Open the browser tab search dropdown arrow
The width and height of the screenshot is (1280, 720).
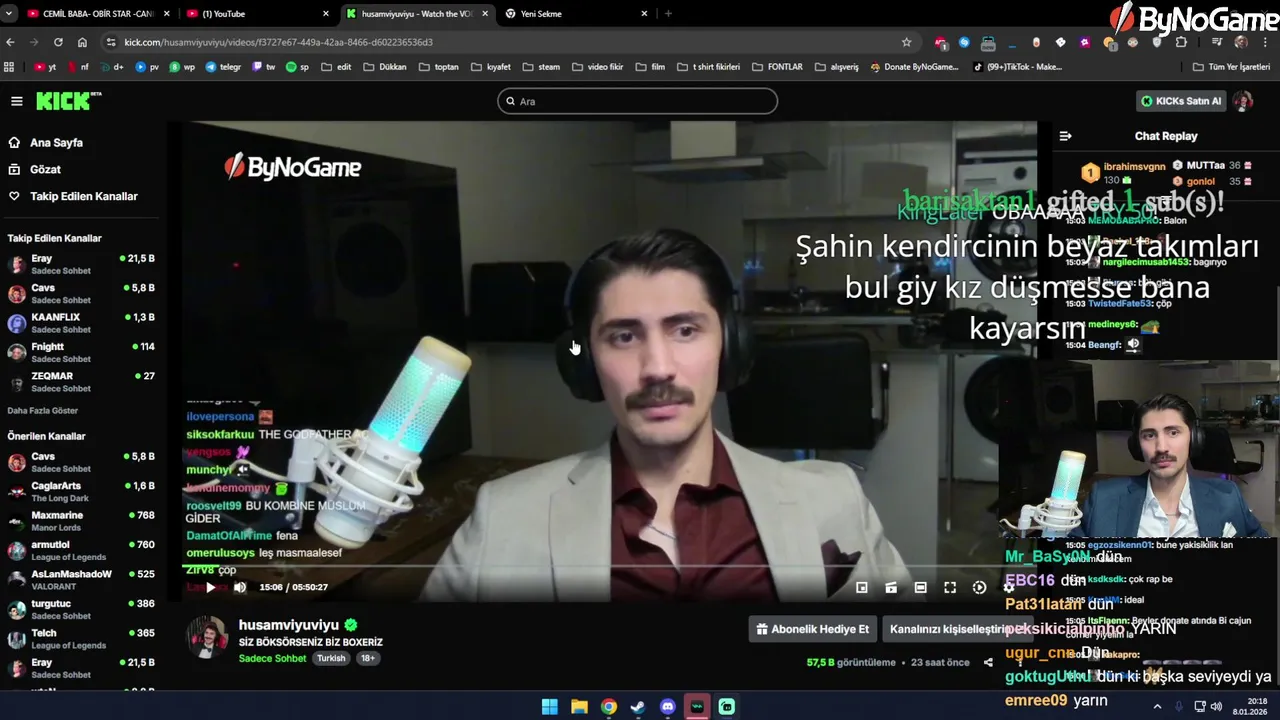coord(9,13)
